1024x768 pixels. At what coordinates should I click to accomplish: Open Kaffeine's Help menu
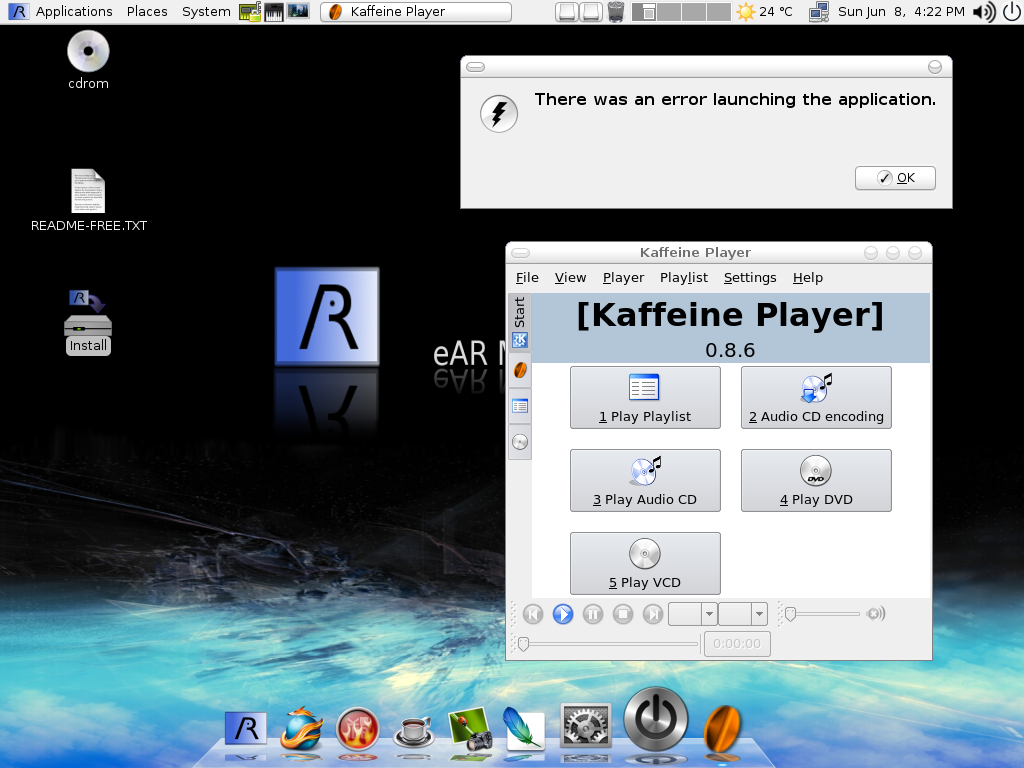point(808,278)
